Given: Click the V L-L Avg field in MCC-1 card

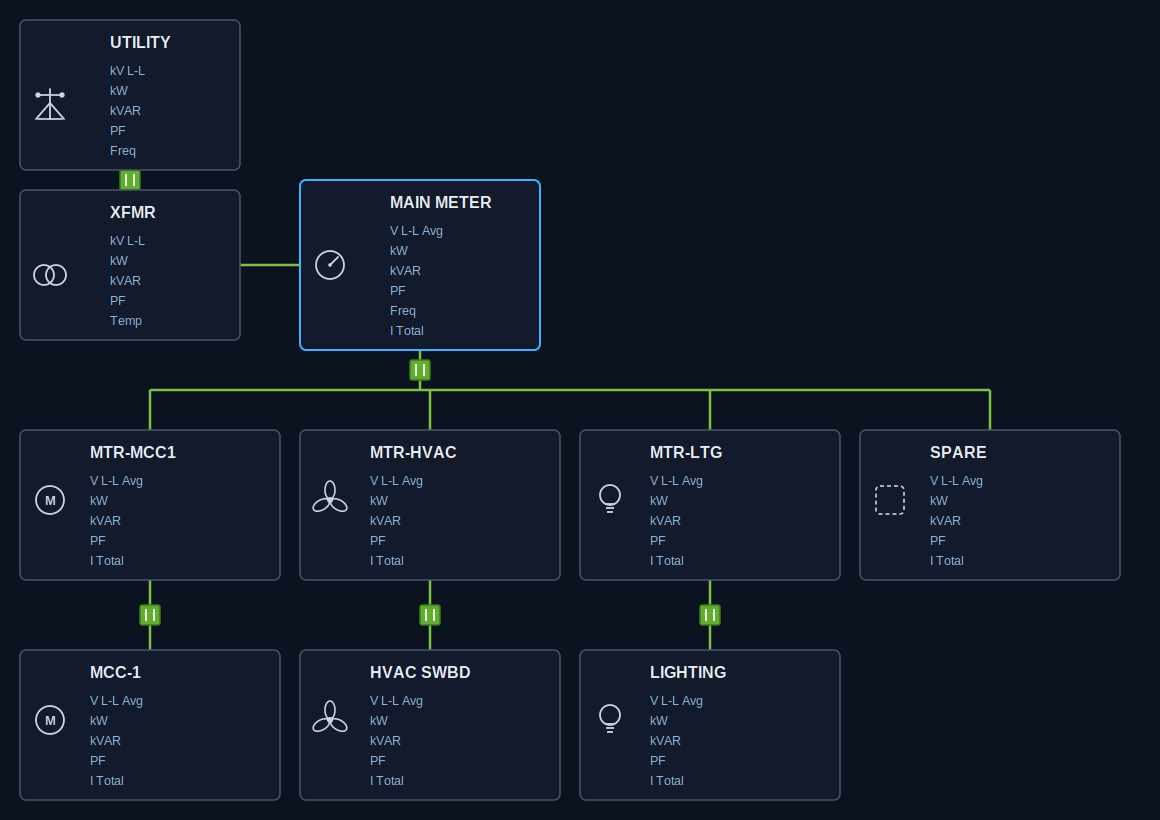Looking at the screenshot, I should (117, 701).
